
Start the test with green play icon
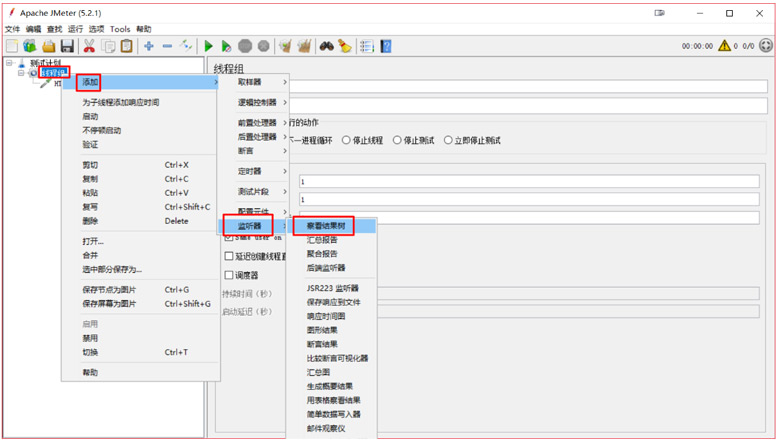tap(208, 46)
